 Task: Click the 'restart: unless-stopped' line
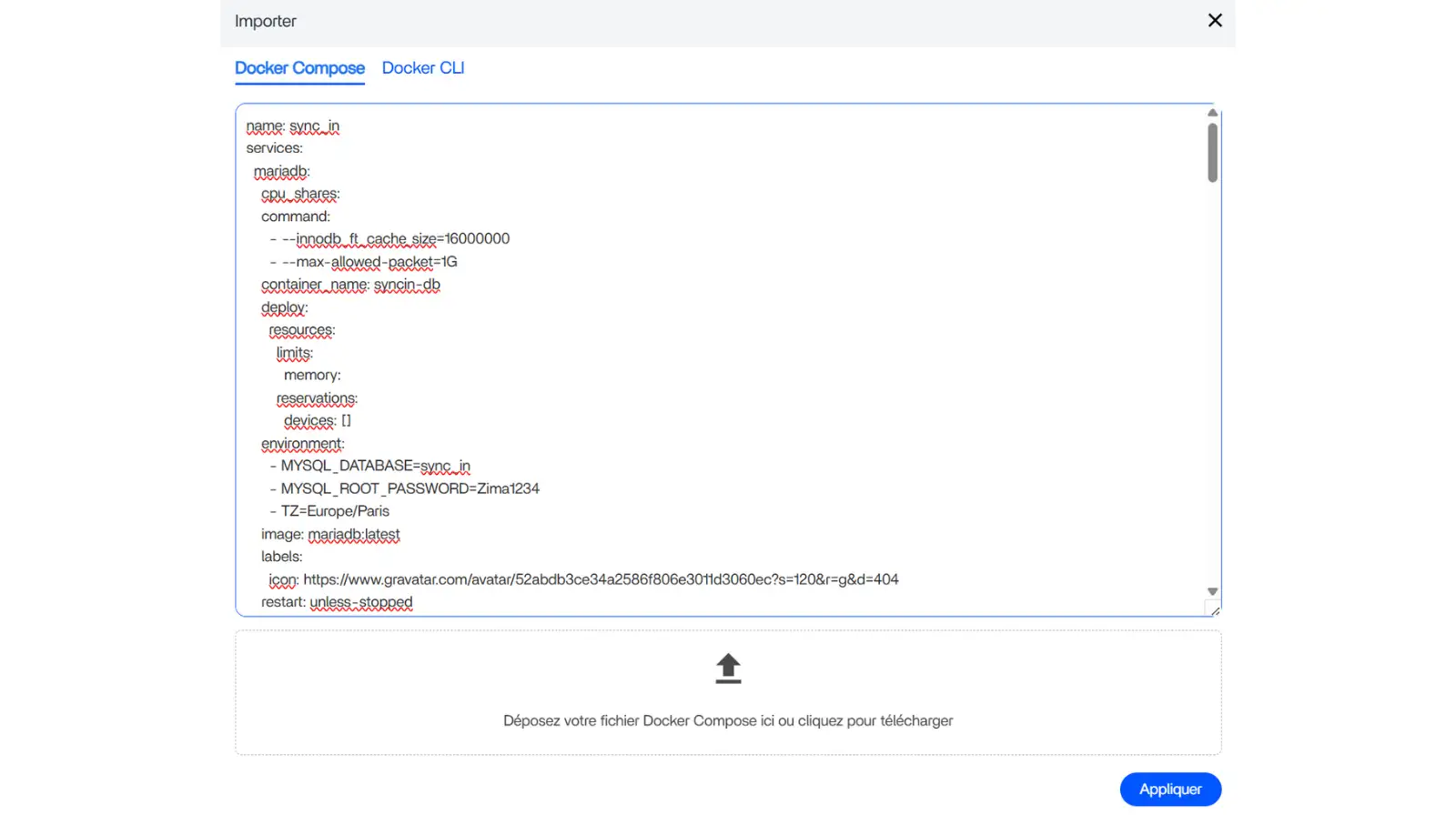(337, 602)
